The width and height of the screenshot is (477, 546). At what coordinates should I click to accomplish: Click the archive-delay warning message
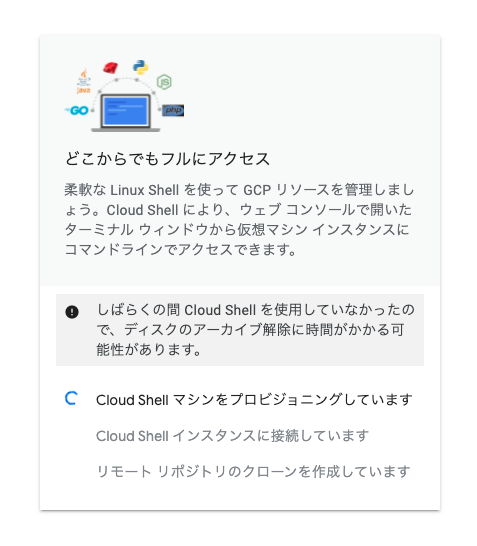pyautogui.click(x=256, y=329)
